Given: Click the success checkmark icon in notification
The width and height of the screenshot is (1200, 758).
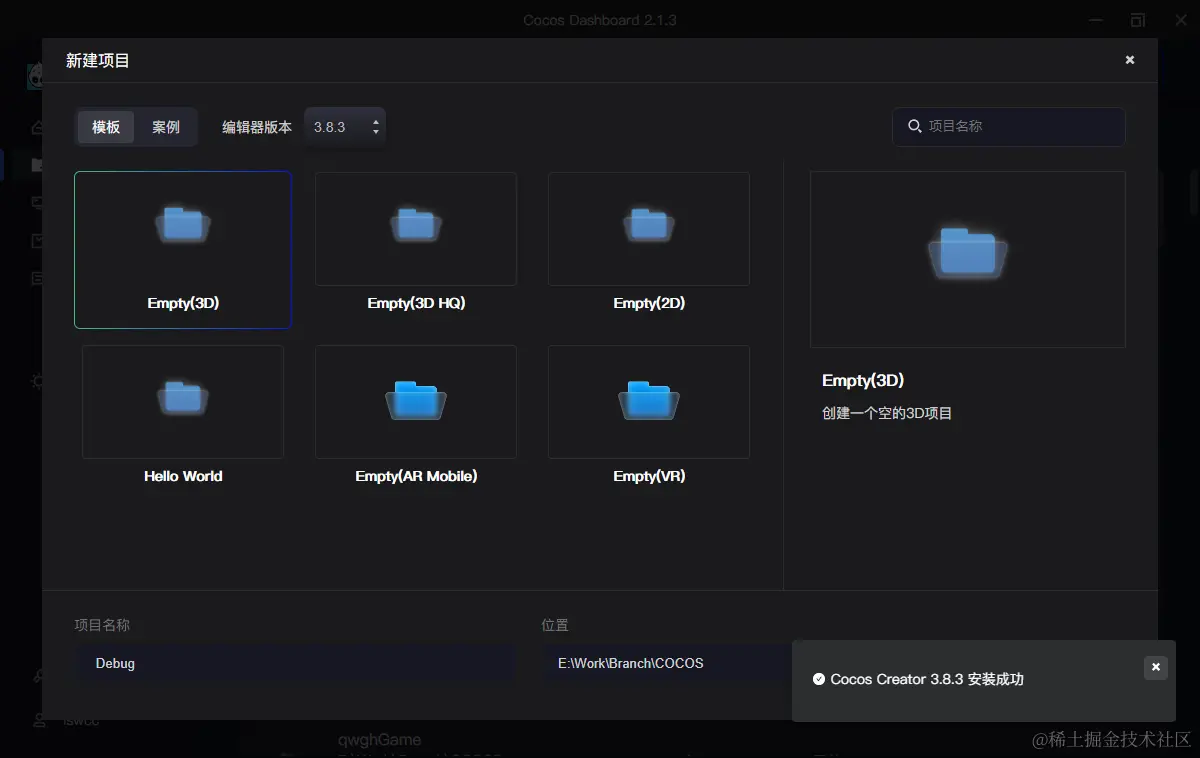Looking at the screenshot, I should [x=819, y=679].
